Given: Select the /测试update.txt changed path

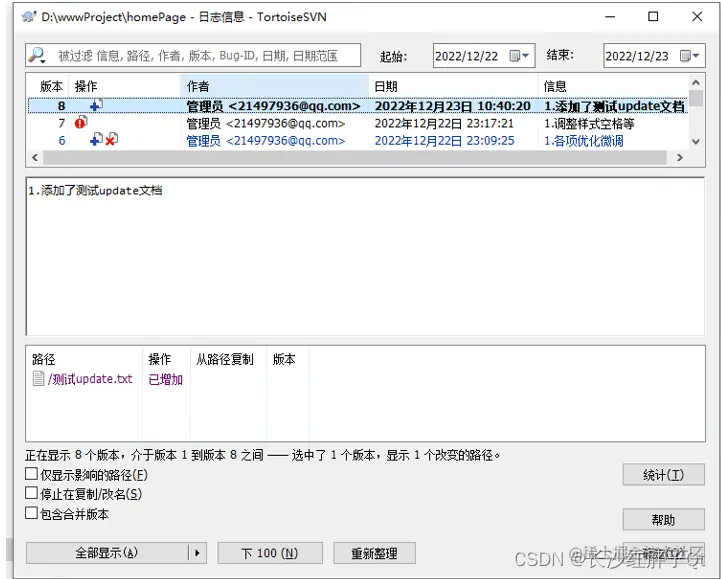Looking at the screenshot, I should pos(90,378).
